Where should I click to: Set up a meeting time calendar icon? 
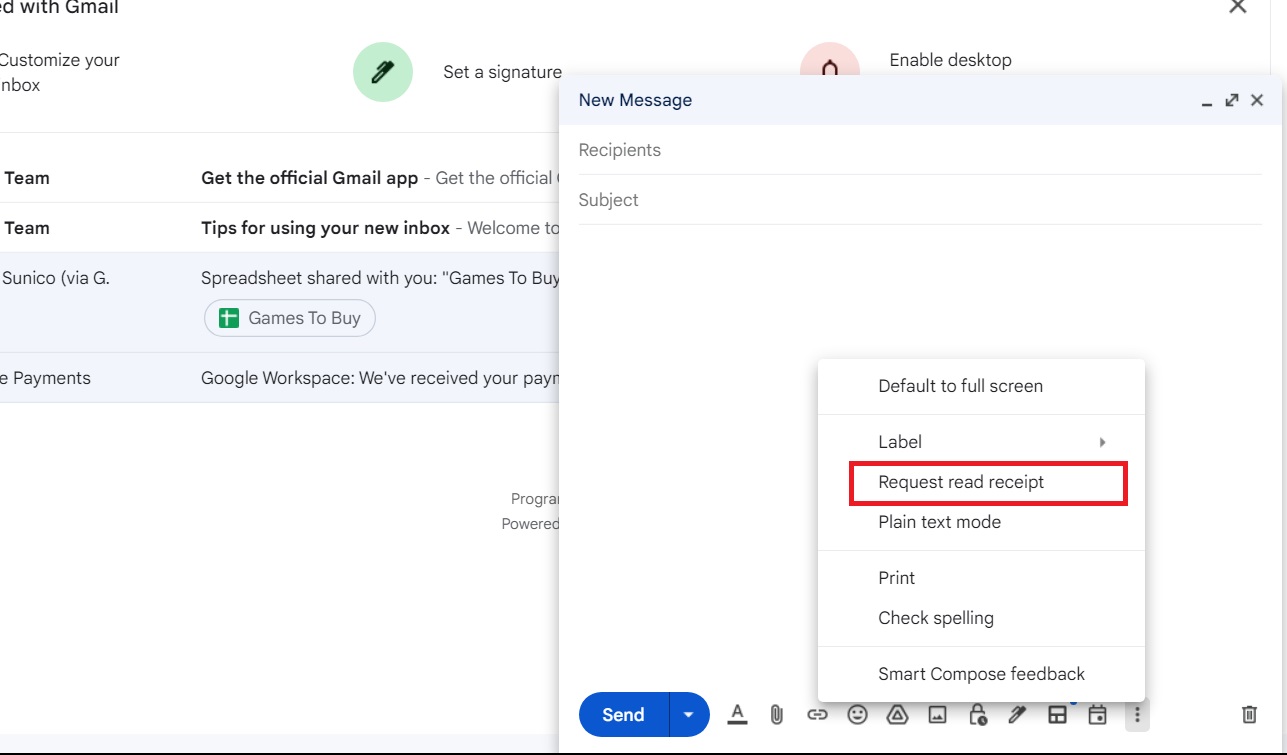(1097, 714)
